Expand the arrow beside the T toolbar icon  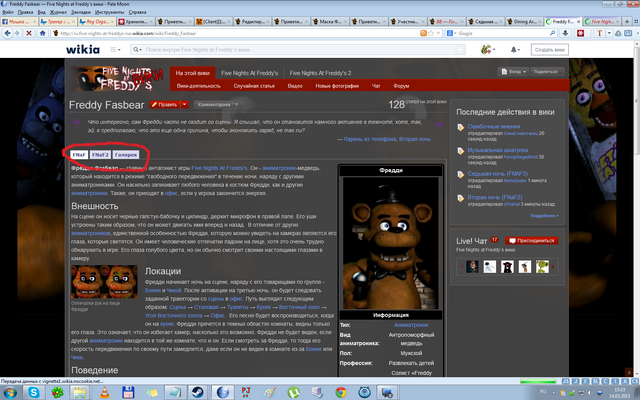coord(609,33)
